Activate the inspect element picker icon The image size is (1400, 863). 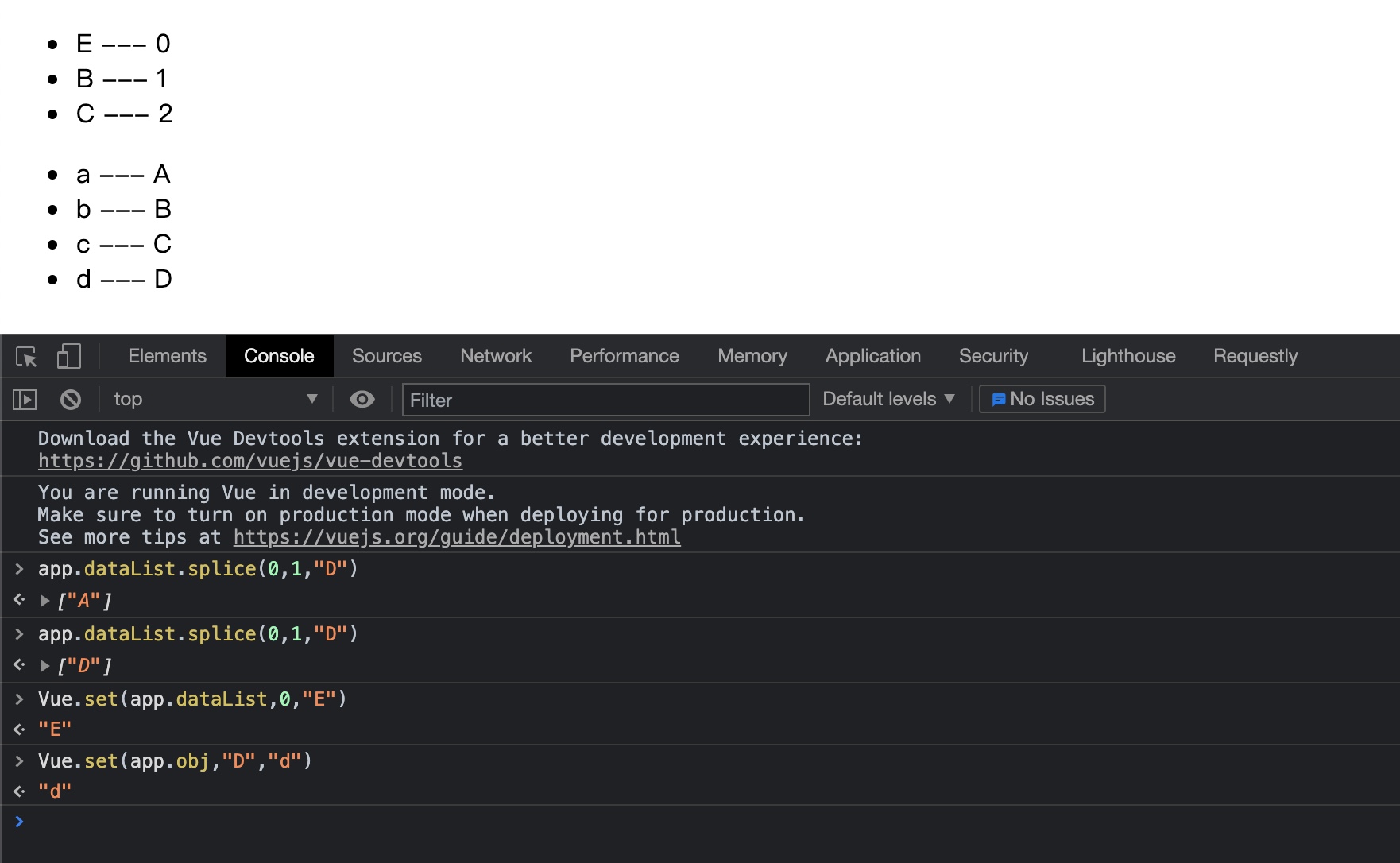[26, 357]
